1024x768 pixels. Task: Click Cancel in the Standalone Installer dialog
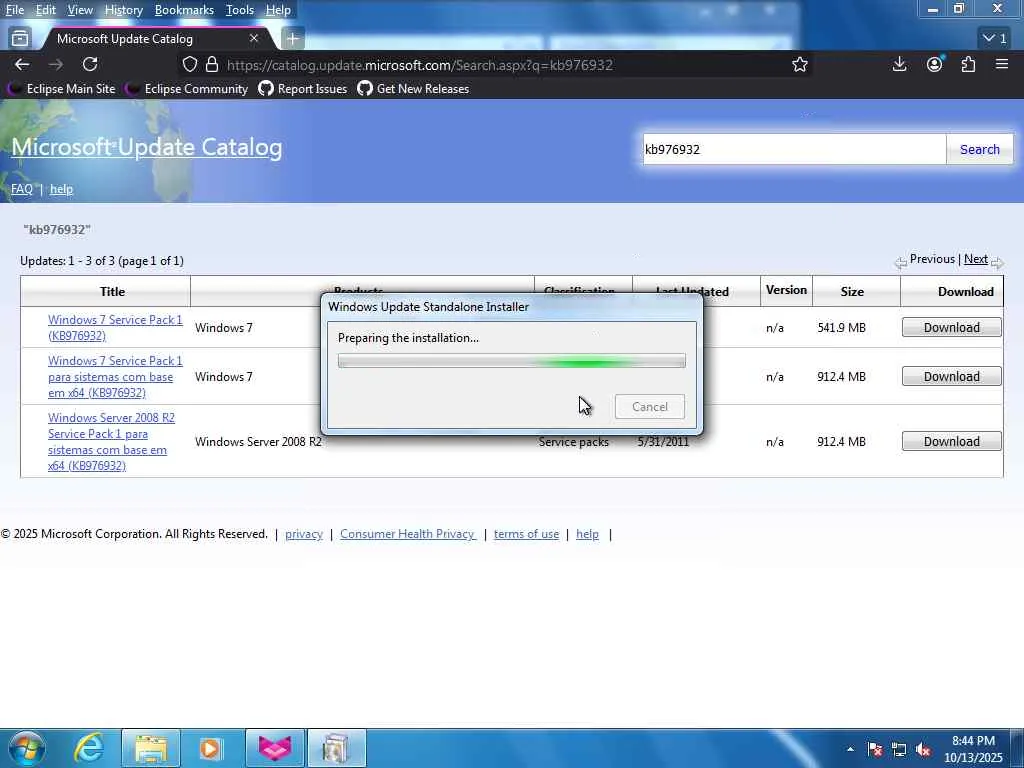click(x=650, y=407)
